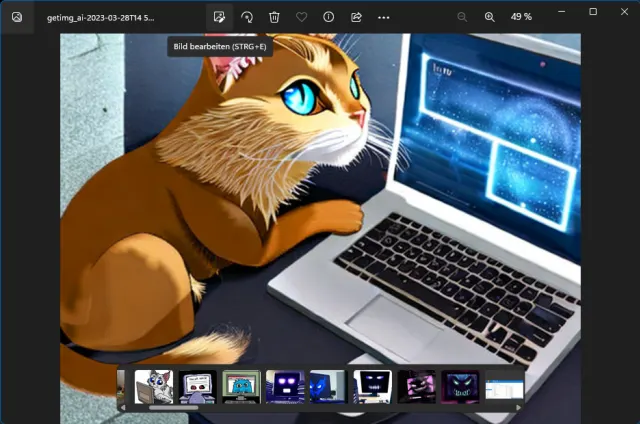Click the filmstrip left scroll arrow
The width and height of the screenshot is (640, 424).
122,407
